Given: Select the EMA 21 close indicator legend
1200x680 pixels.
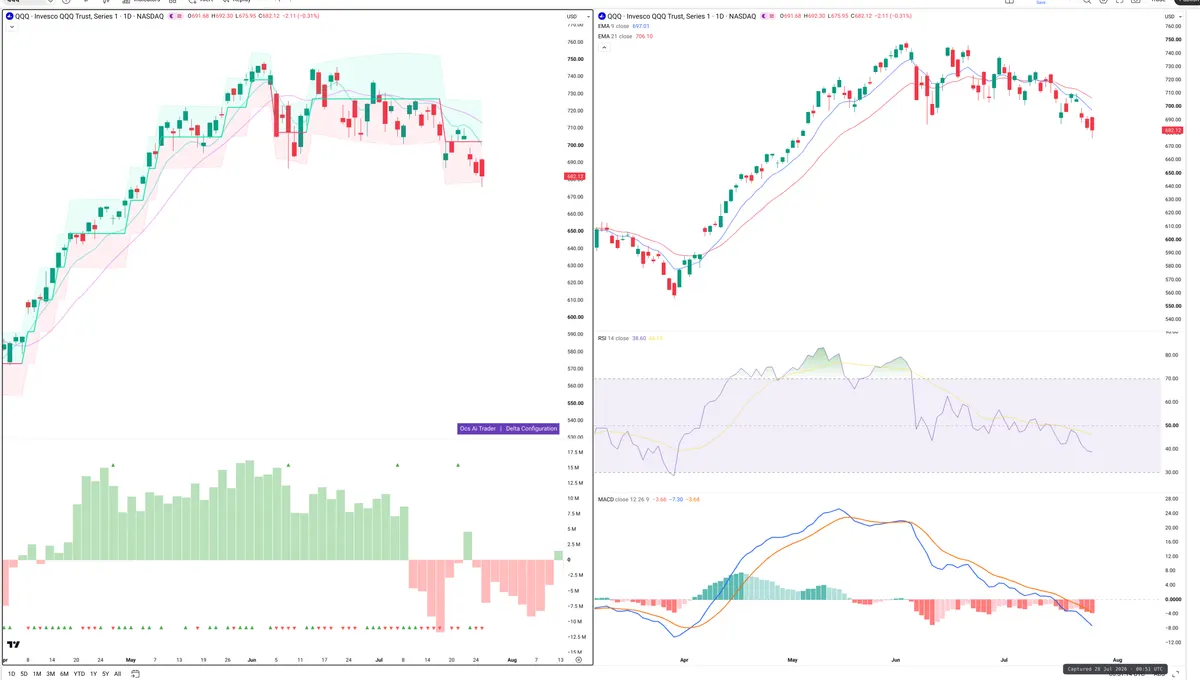Looking at the screenshot, I should [x=616, y=36].
